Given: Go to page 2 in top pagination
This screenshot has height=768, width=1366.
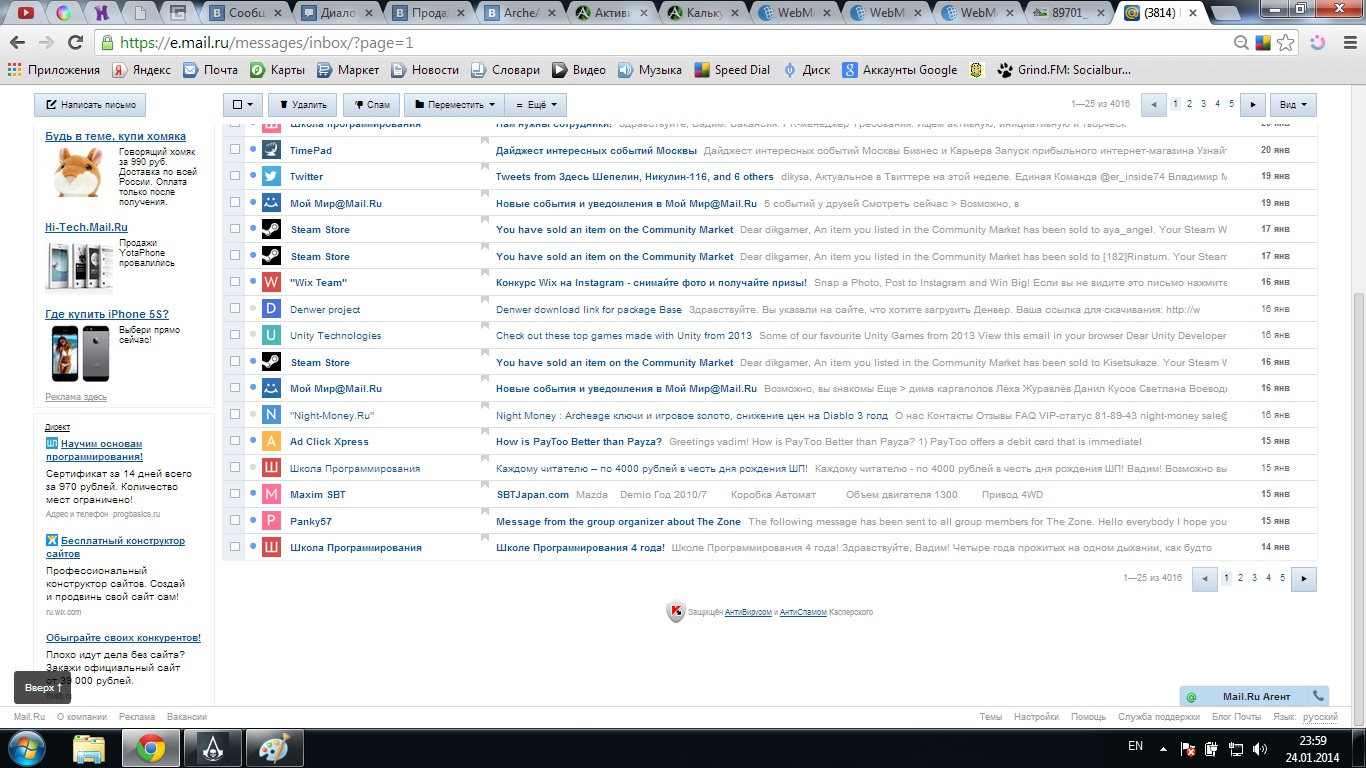Looking at the screenshot, I should [x=1189, y=104].
